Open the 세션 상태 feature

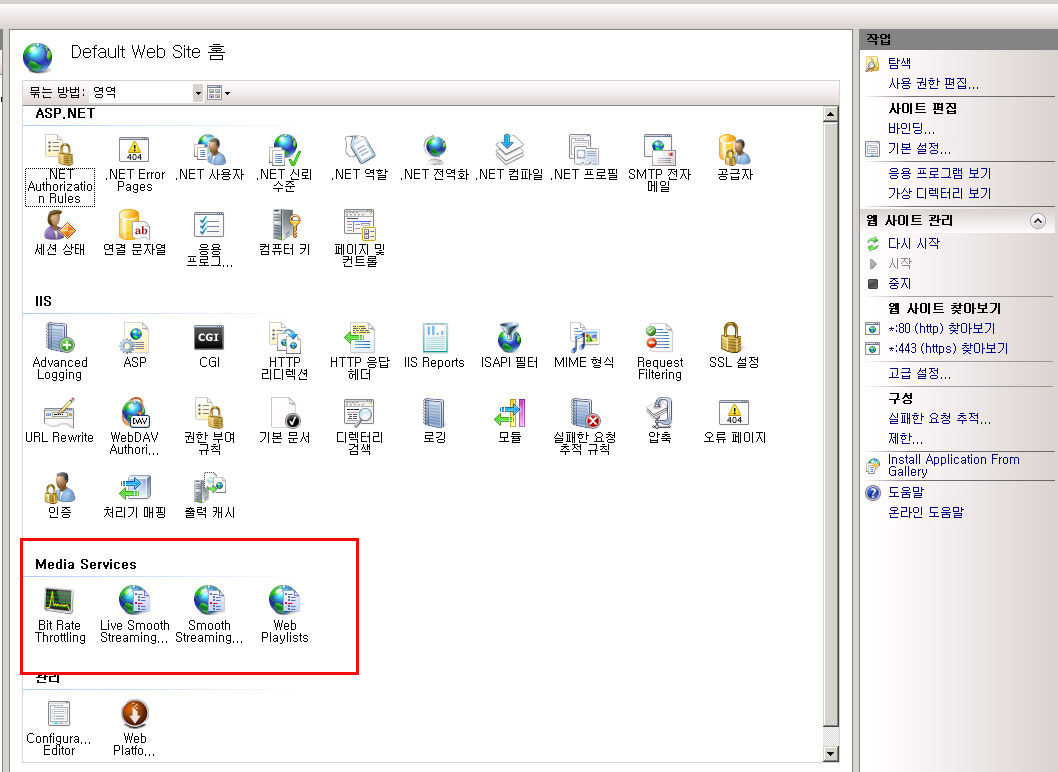(59, 233)
